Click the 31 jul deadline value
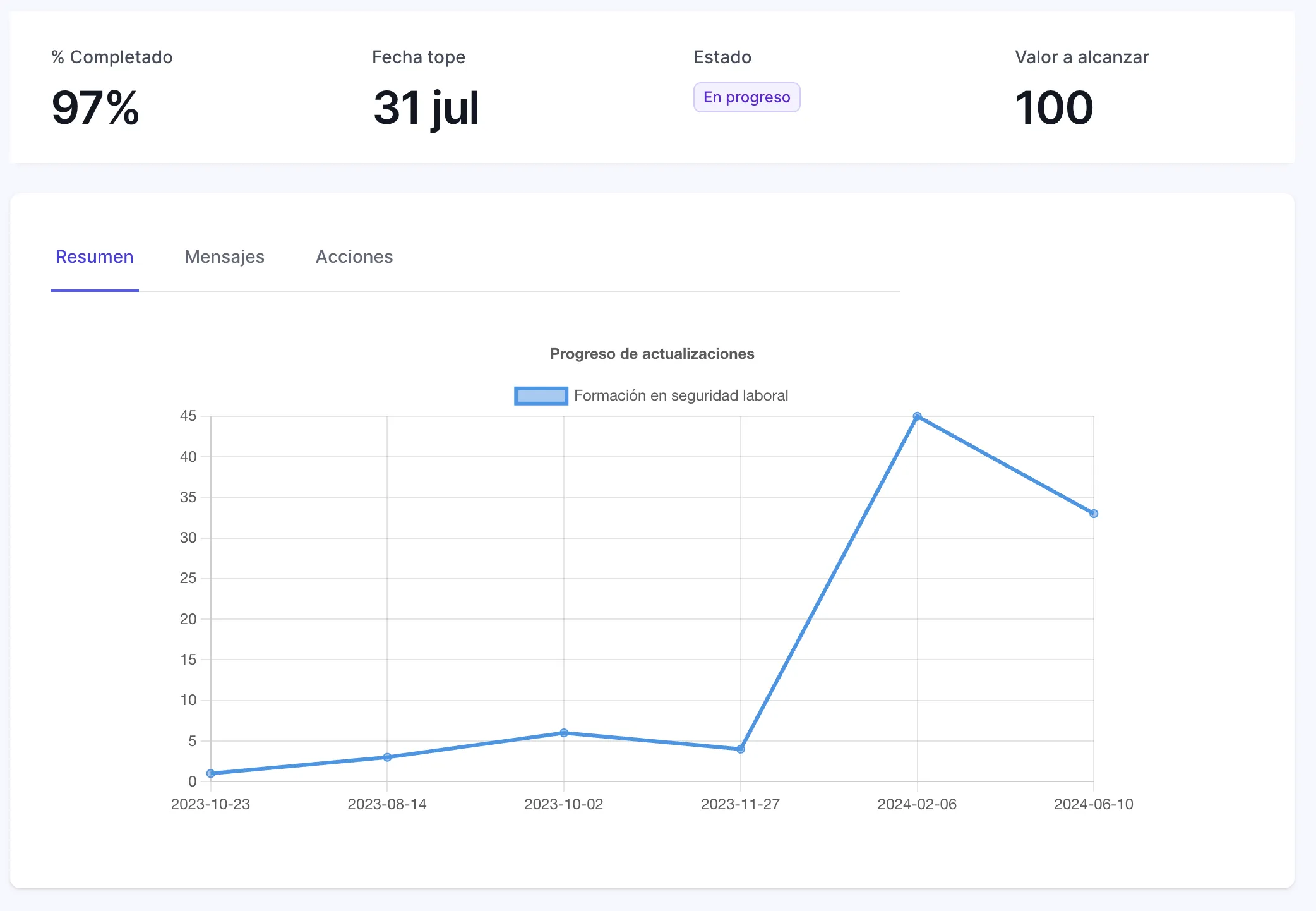The height and width of the screenshot is (911, 1316). (426, 108)
